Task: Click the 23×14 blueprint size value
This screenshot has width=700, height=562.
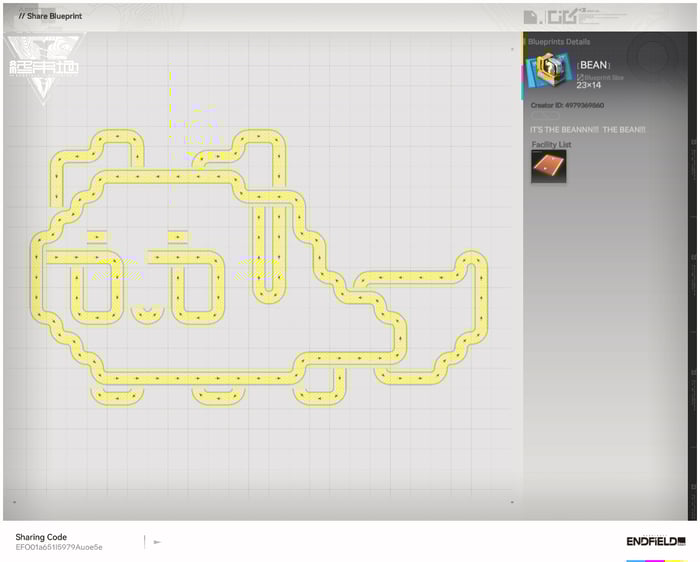Action: (x=589, y=85)
